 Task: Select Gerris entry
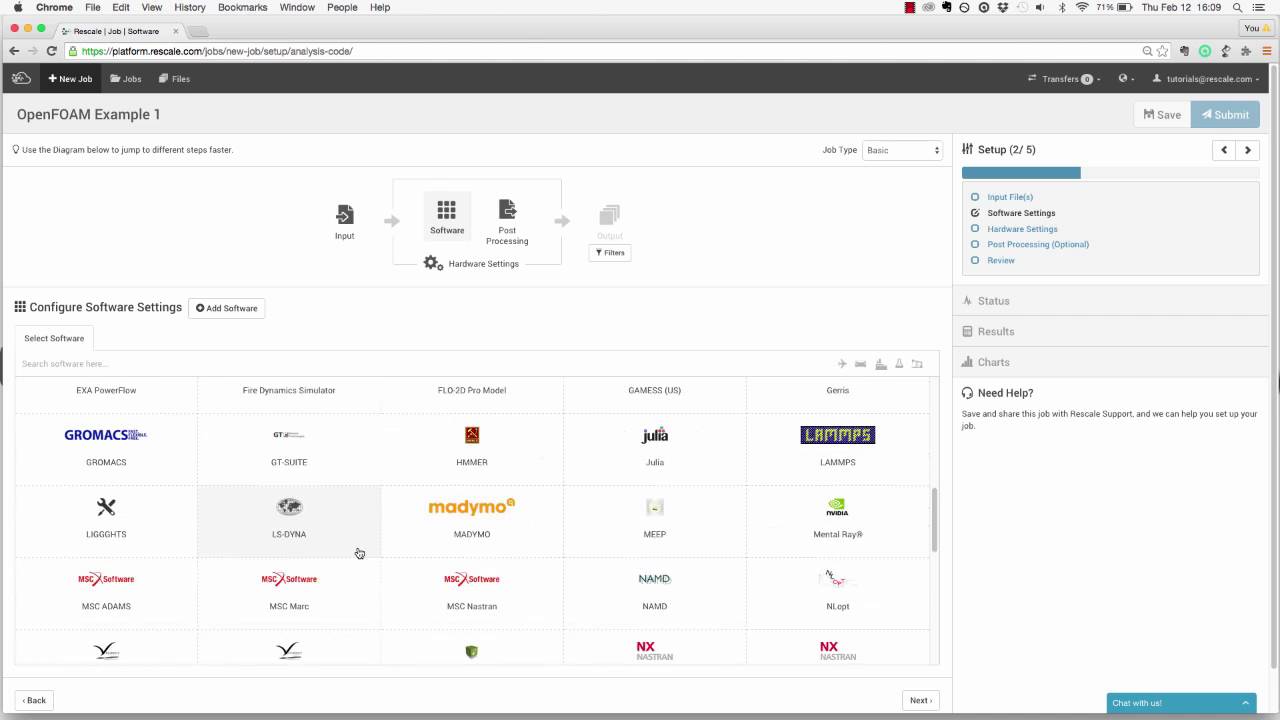coord(838,390)
